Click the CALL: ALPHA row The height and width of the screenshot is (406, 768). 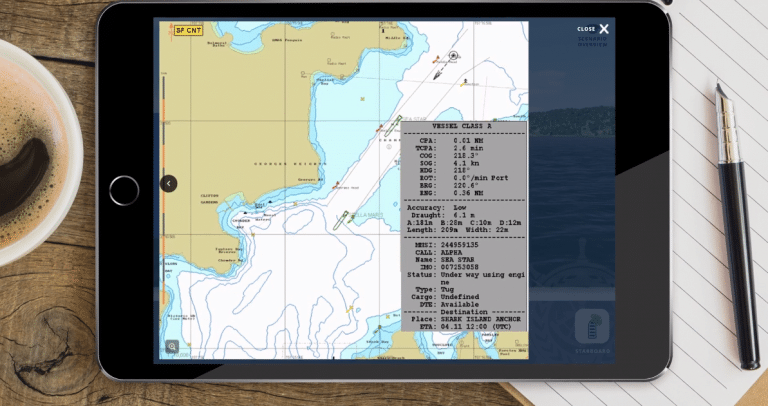coord(438,252)
